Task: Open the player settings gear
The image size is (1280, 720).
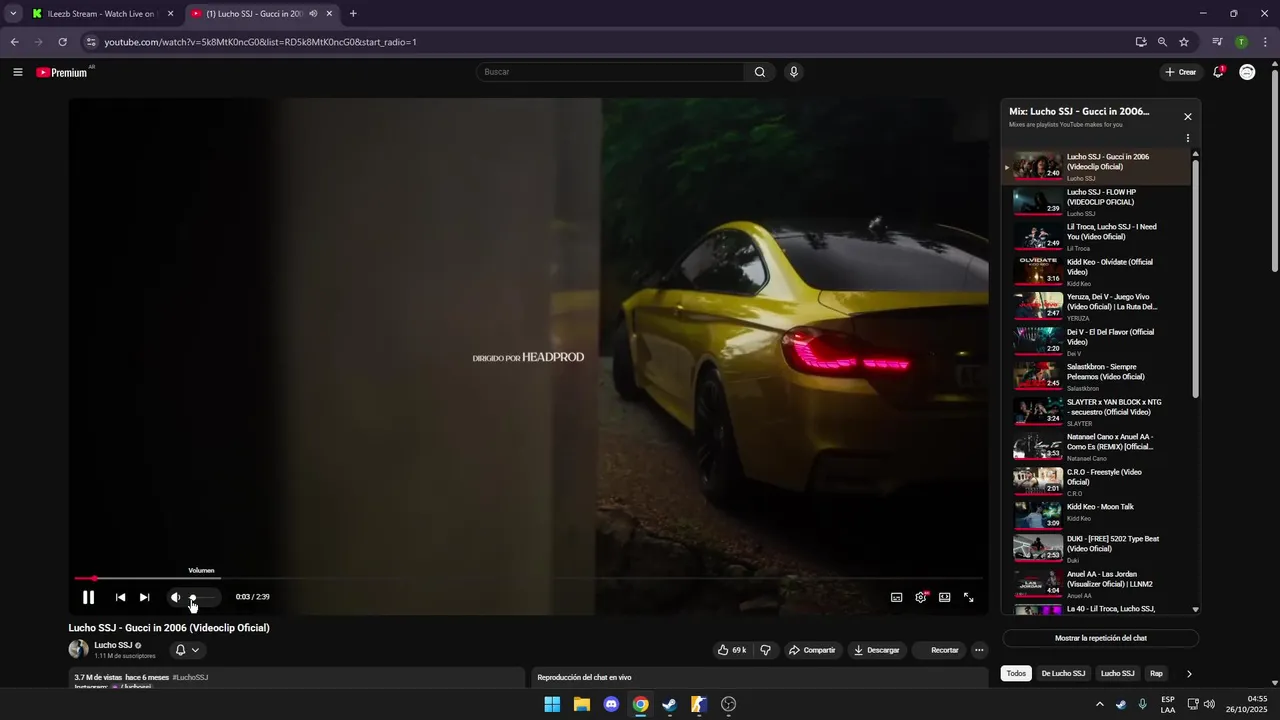Action: (x=921, y=597)
